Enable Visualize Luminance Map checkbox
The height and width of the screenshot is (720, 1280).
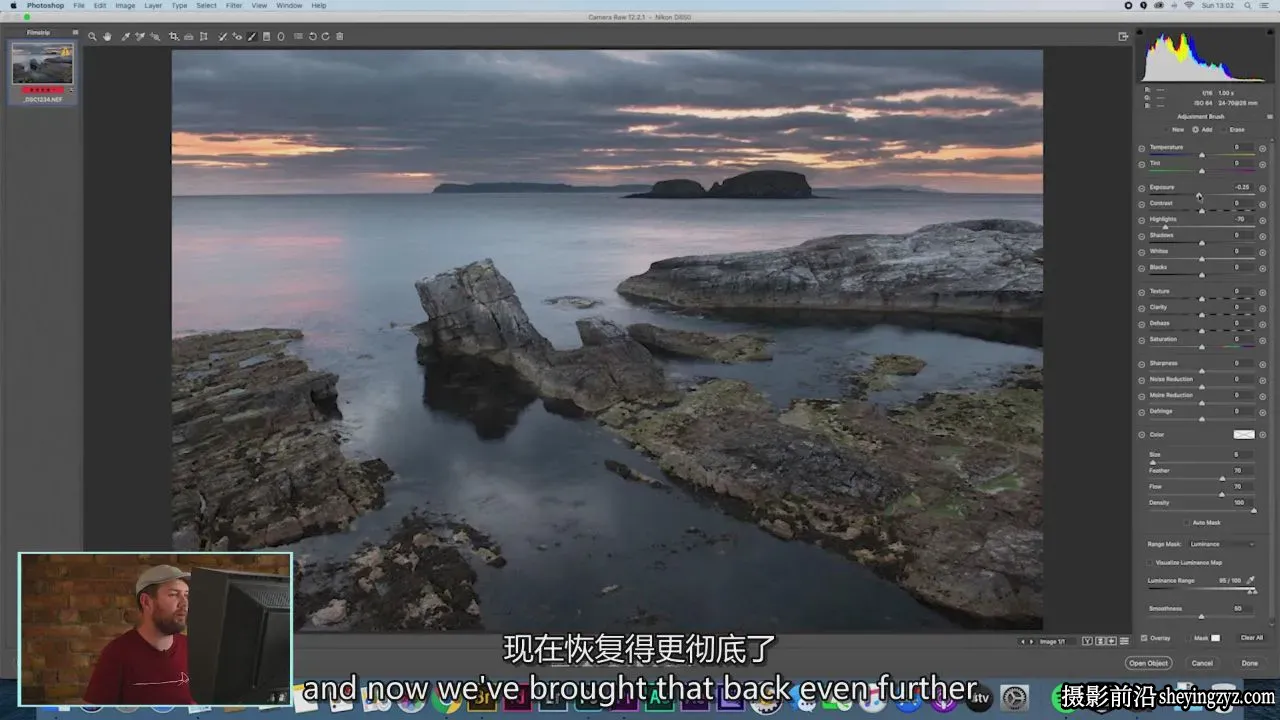coord(1150,562)
